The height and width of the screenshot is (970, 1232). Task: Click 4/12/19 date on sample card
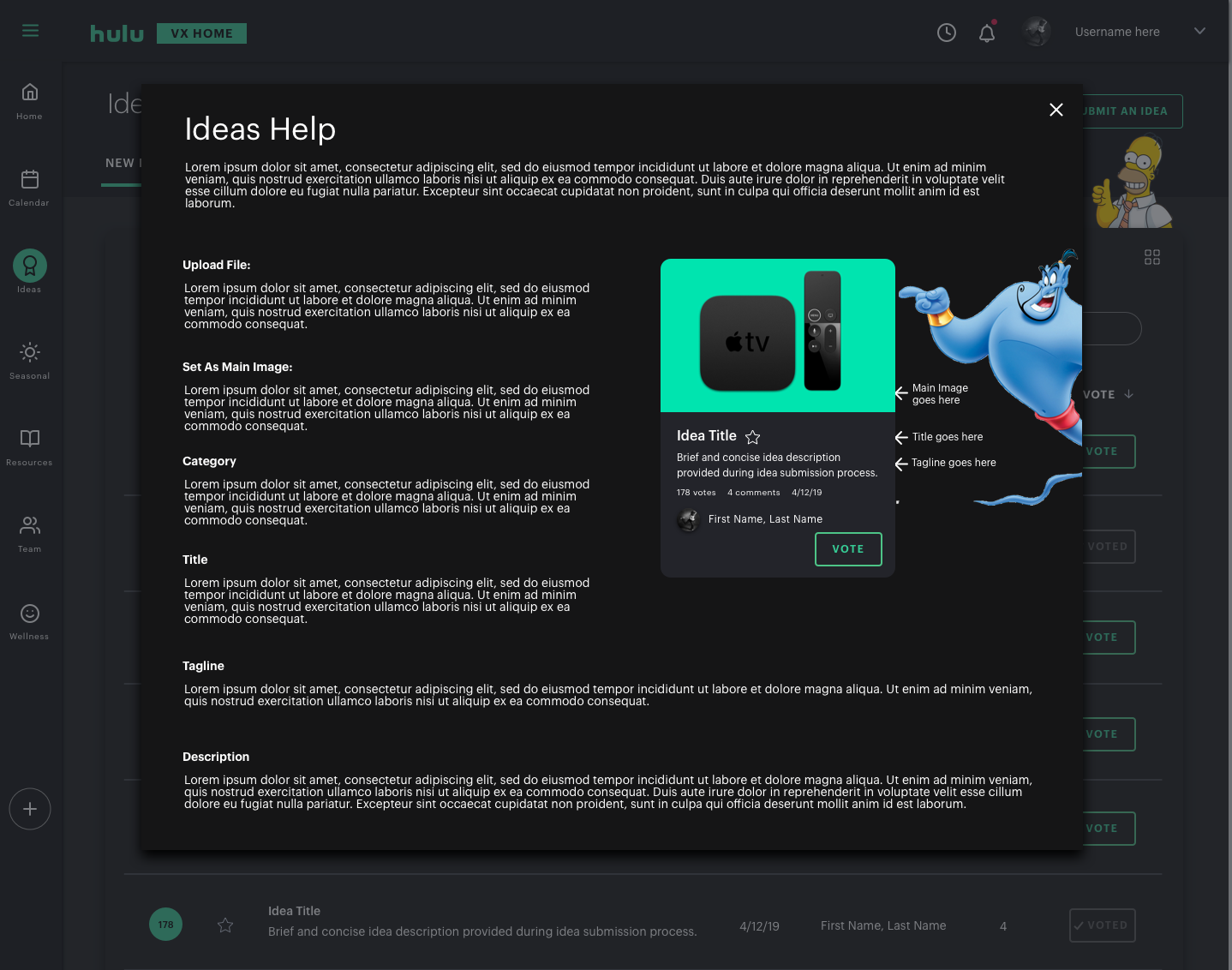(x=807, y=493)
